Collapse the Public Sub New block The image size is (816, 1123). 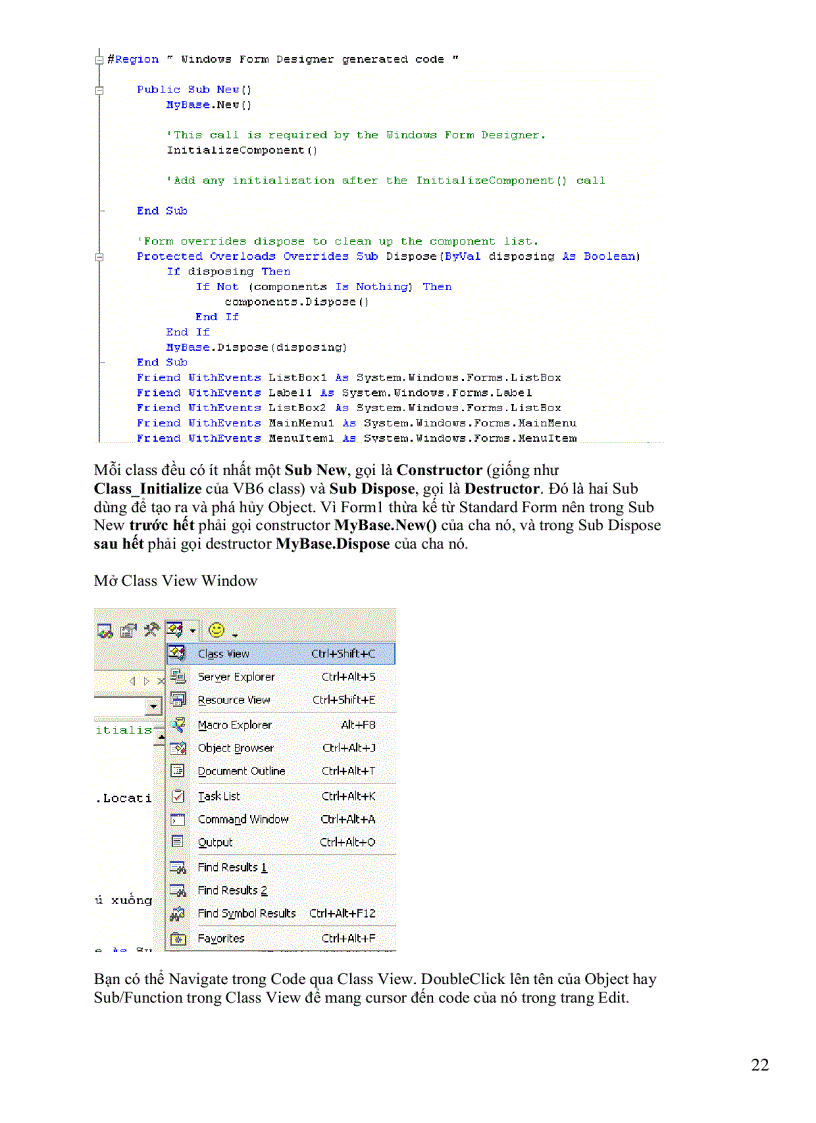(x=99, y=89)
